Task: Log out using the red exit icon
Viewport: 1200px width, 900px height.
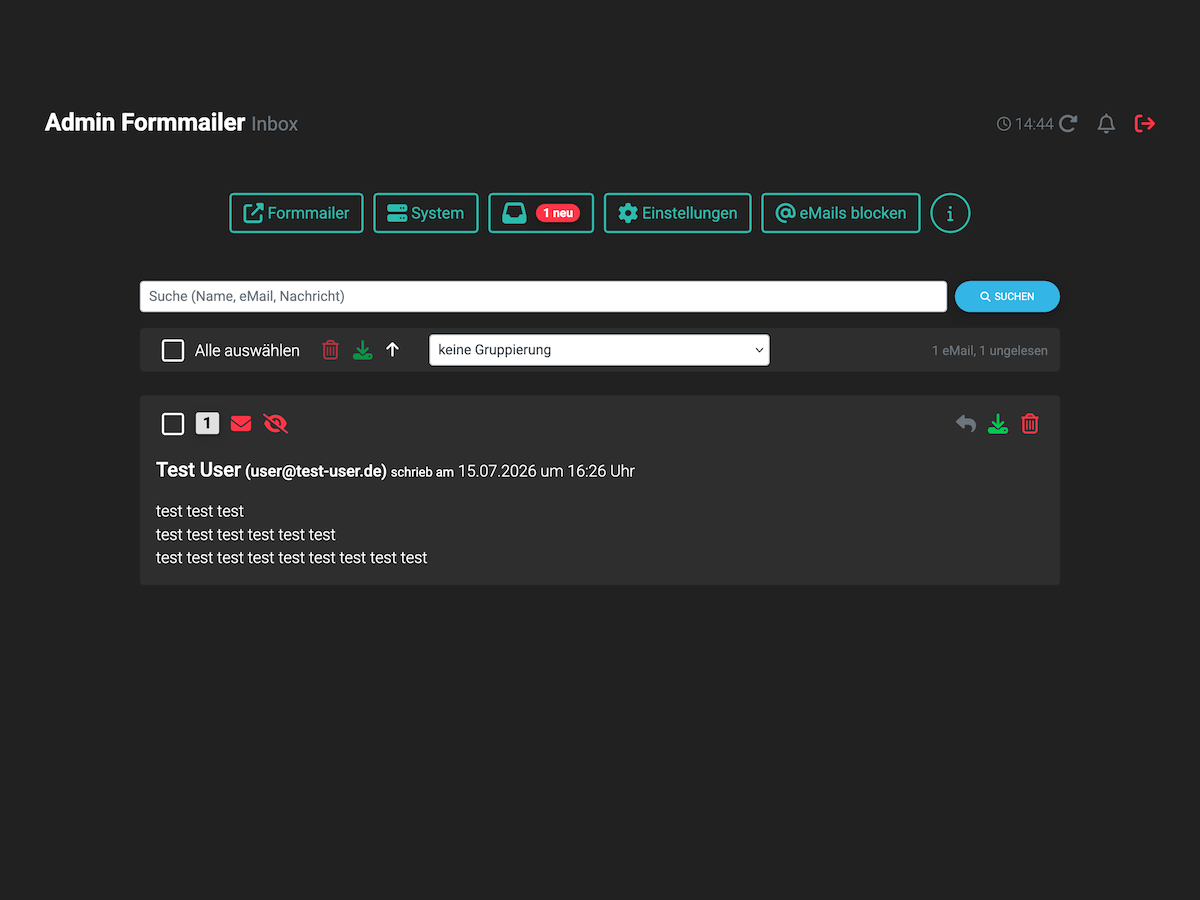Action: (1145, 124)
